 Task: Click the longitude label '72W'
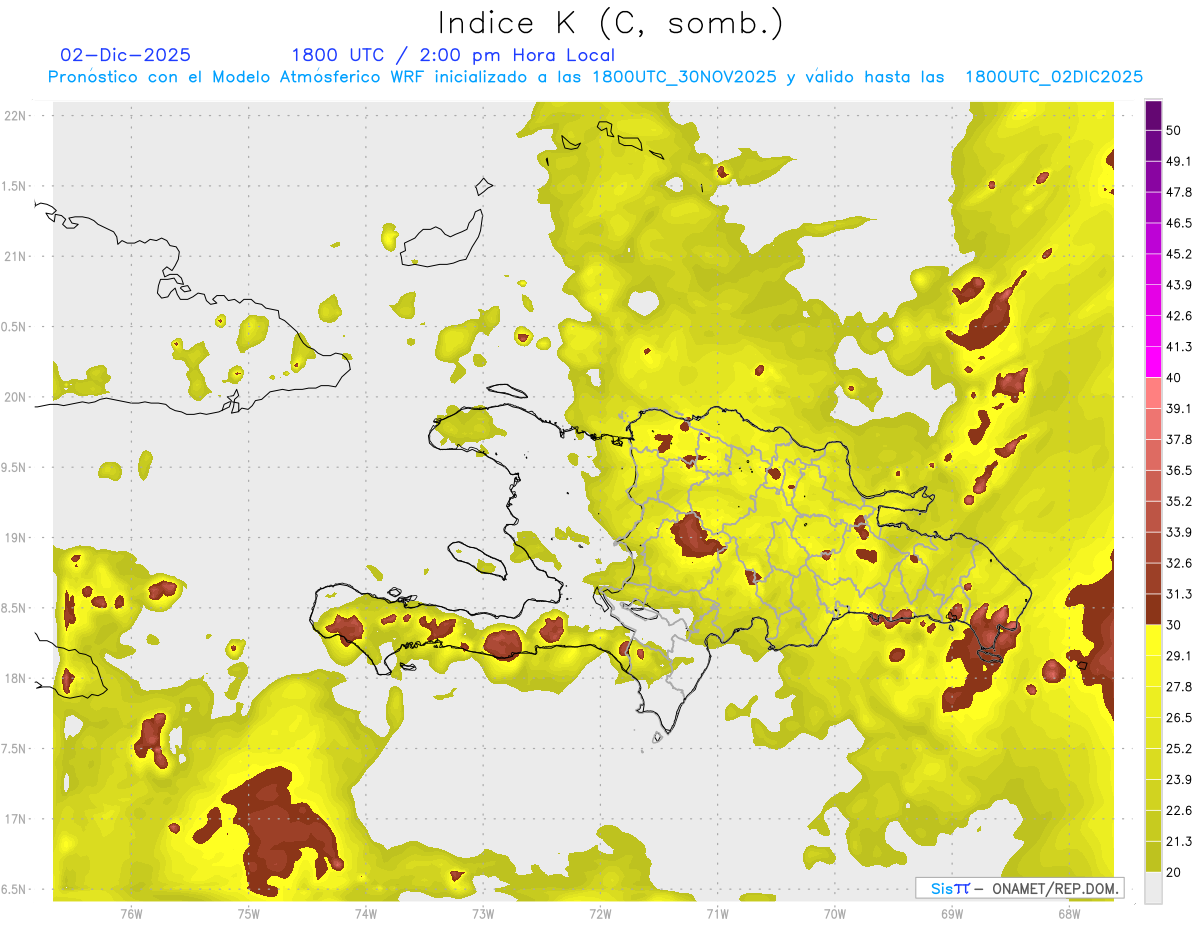600,913
